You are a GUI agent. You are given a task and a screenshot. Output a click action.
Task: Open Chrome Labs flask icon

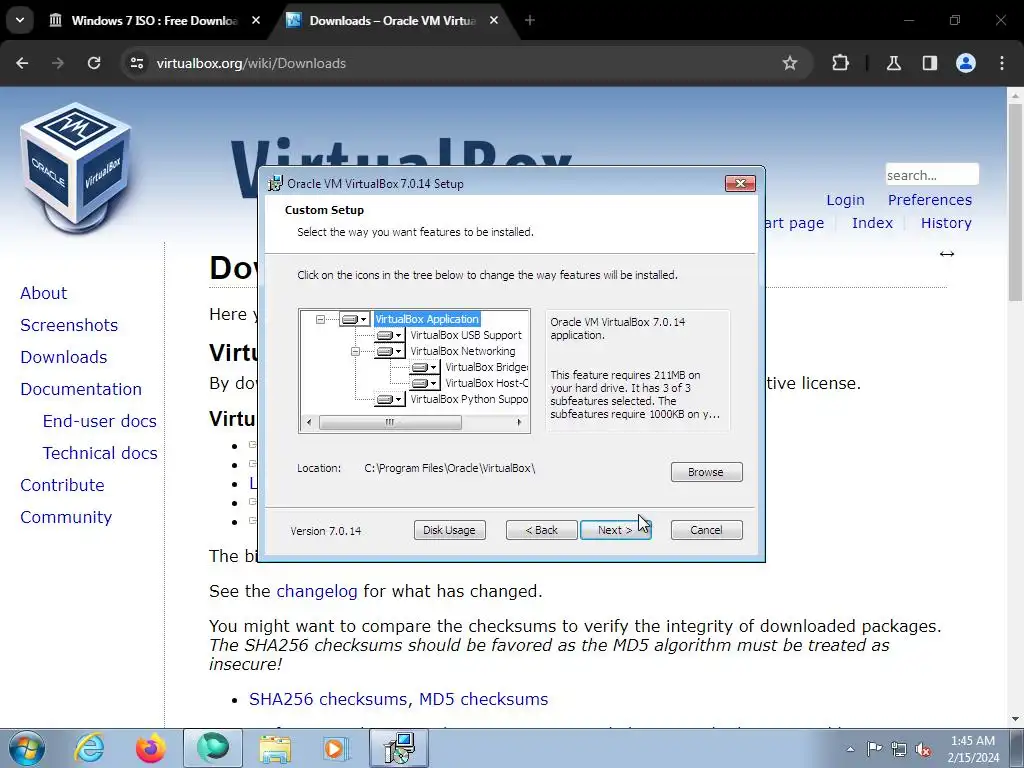tap(894, 63)
